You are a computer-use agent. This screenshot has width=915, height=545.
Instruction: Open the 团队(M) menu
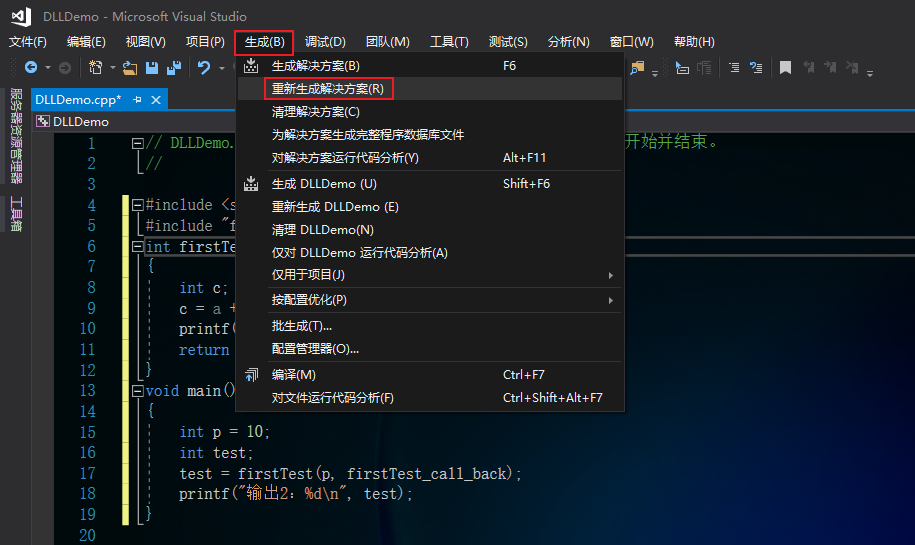point(387,42)
